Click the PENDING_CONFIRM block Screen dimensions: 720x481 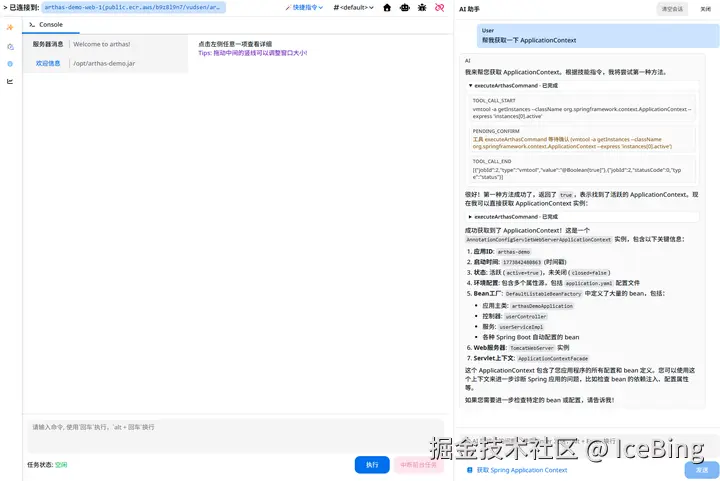pos(583,139)
